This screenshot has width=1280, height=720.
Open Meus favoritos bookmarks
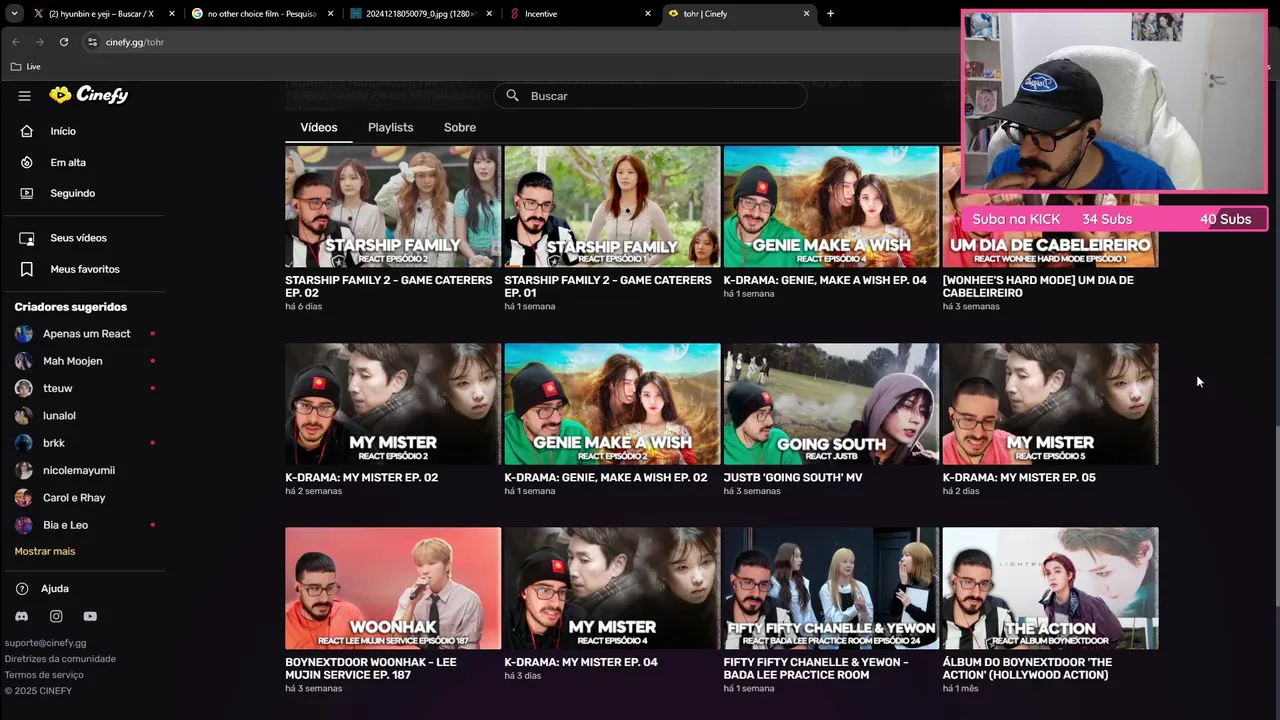(x=84, y=269)
